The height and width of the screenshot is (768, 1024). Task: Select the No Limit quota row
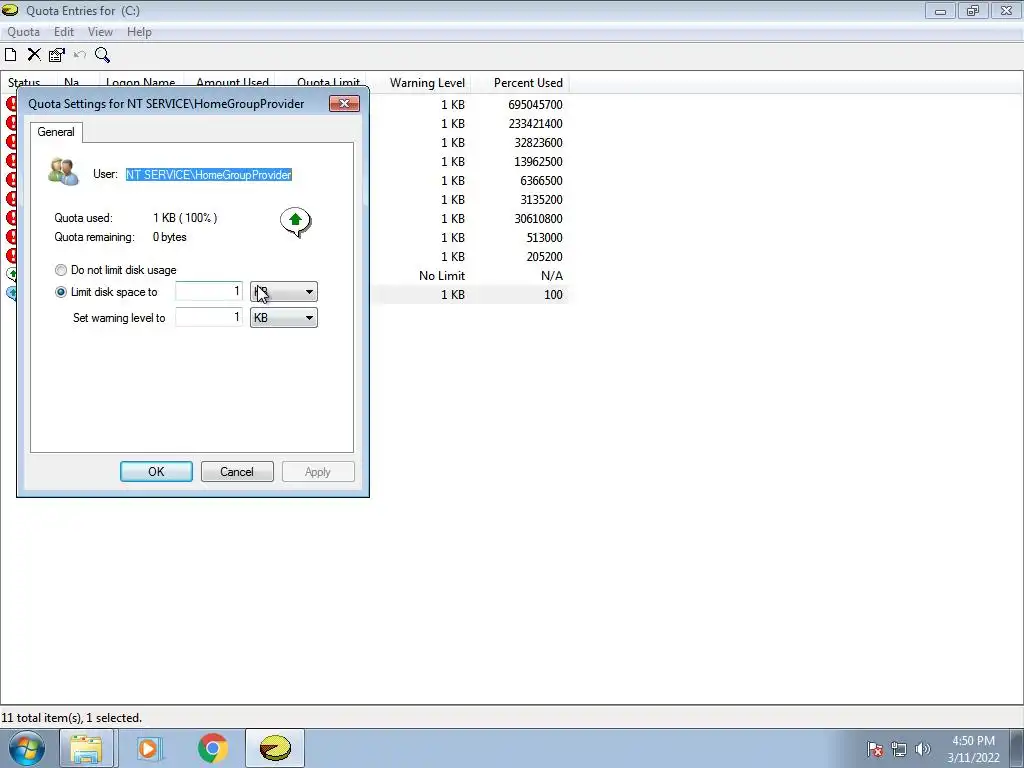[x=469, y=276]
